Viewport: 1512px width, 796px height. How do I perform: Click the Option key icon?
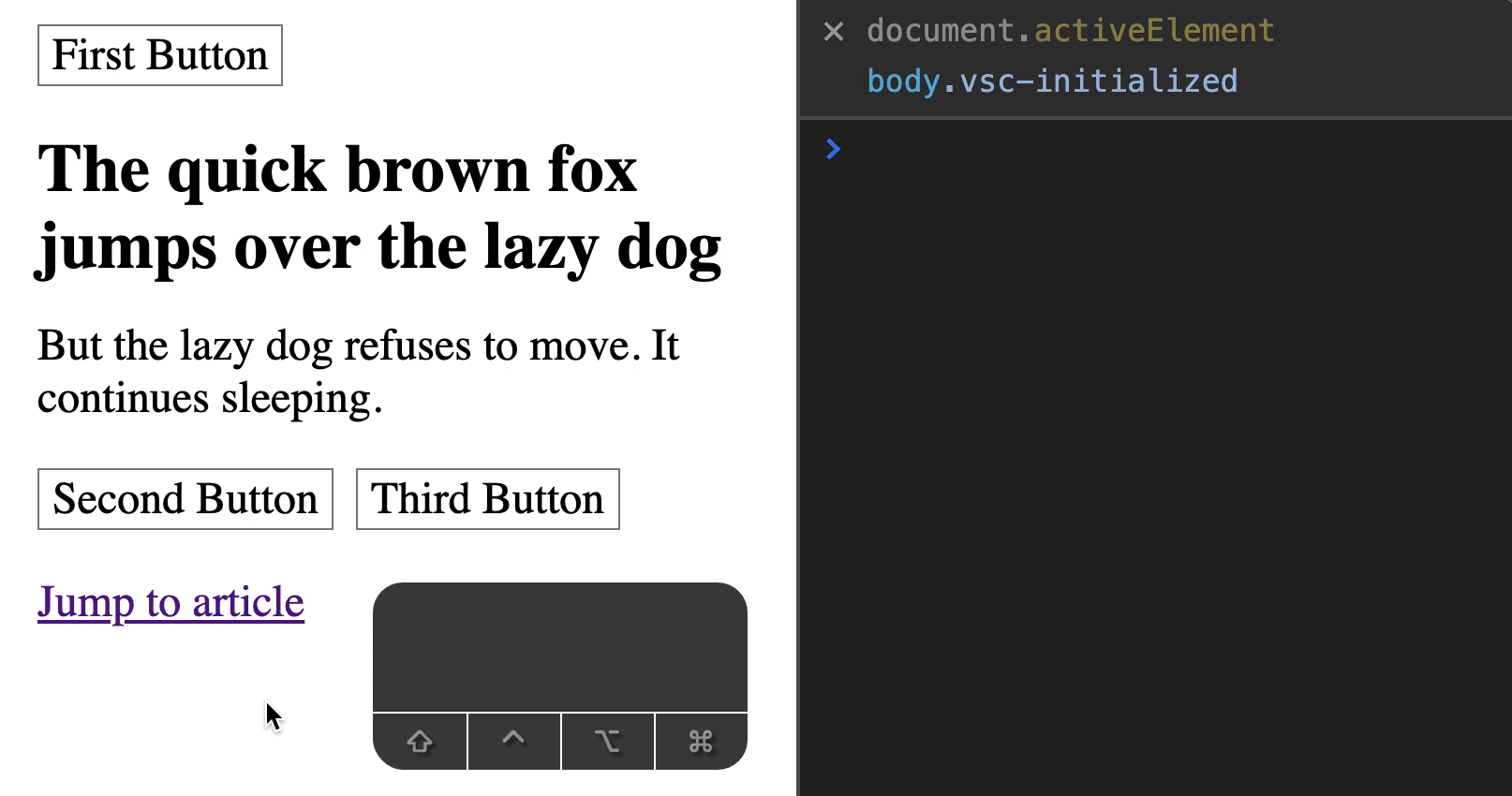(607, 742)
